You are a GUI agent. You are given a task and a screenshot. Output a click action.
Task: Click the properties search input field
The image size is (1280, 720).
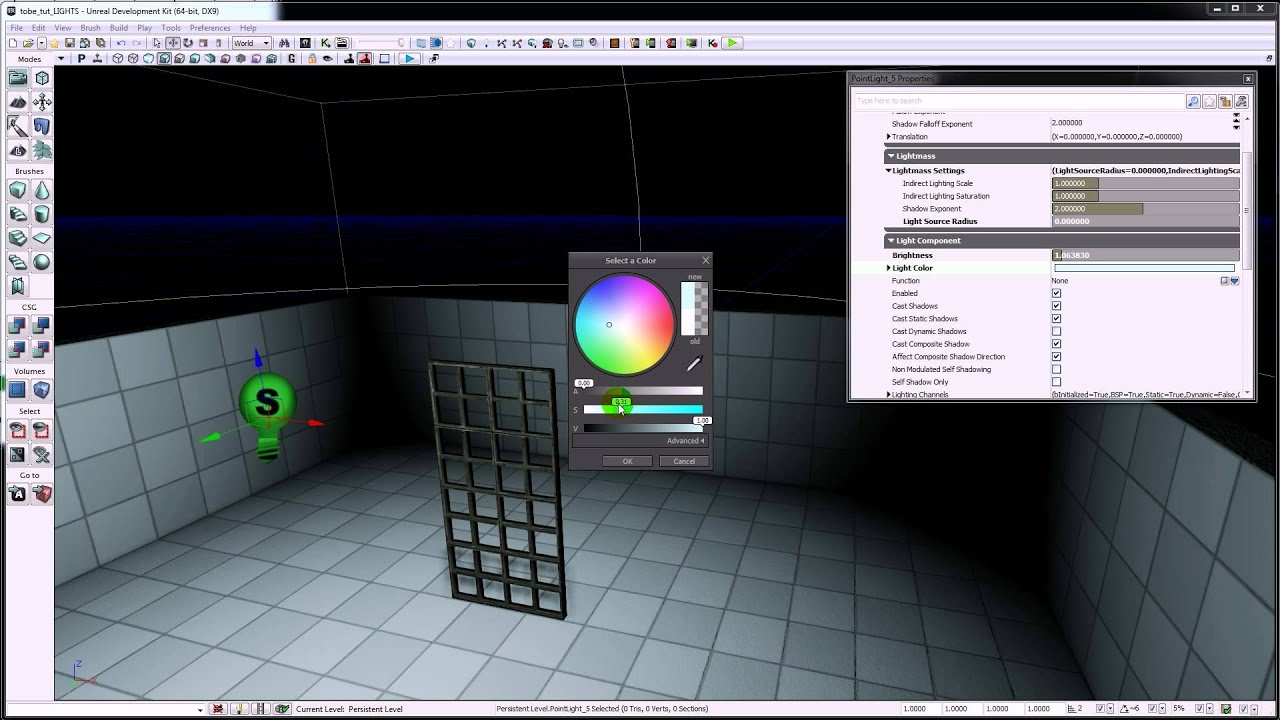click(x=1018, y=101)
